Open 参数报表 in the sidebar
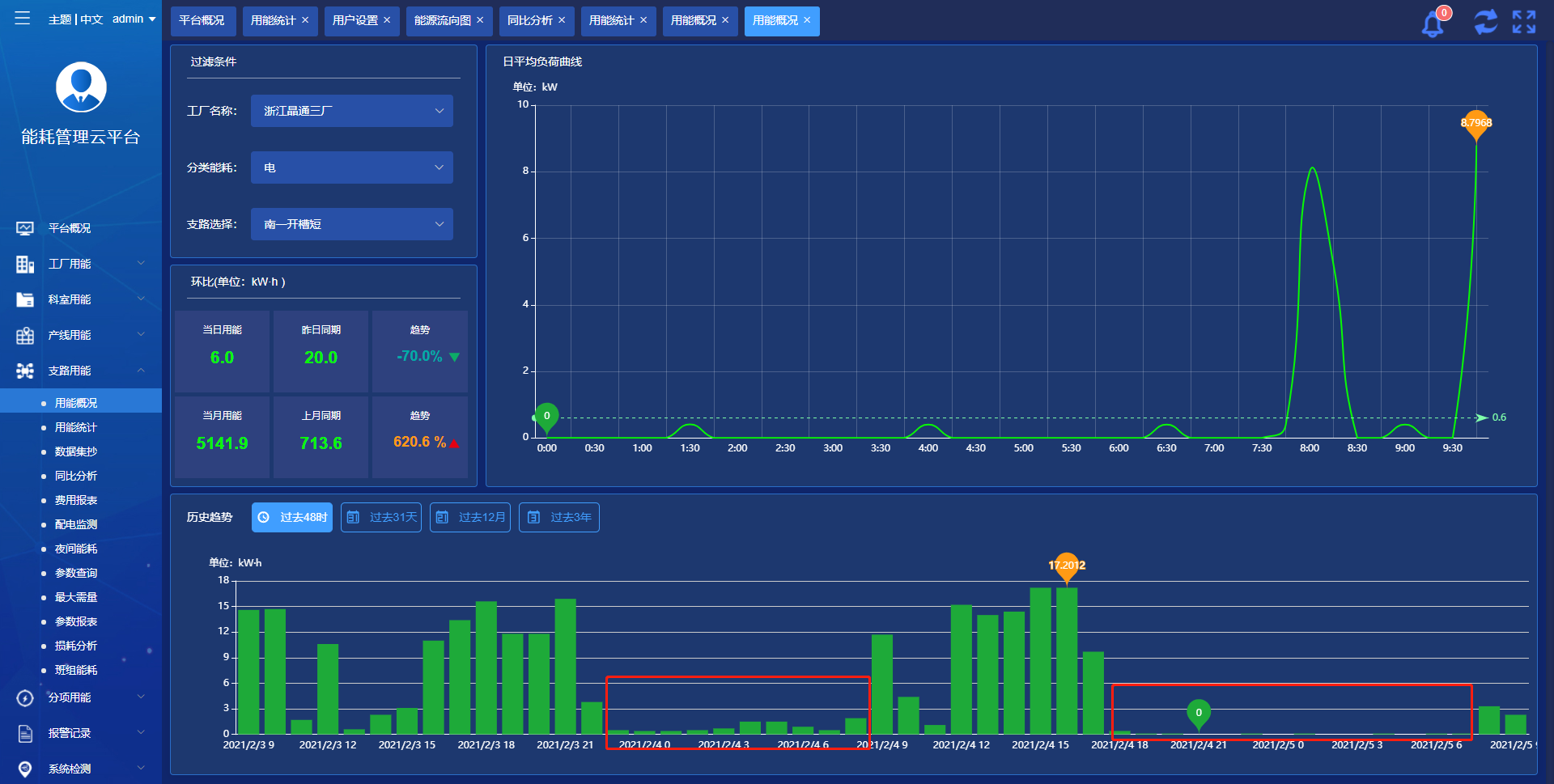The width and height of the screenshot is (1554, 784). (76, 621)
